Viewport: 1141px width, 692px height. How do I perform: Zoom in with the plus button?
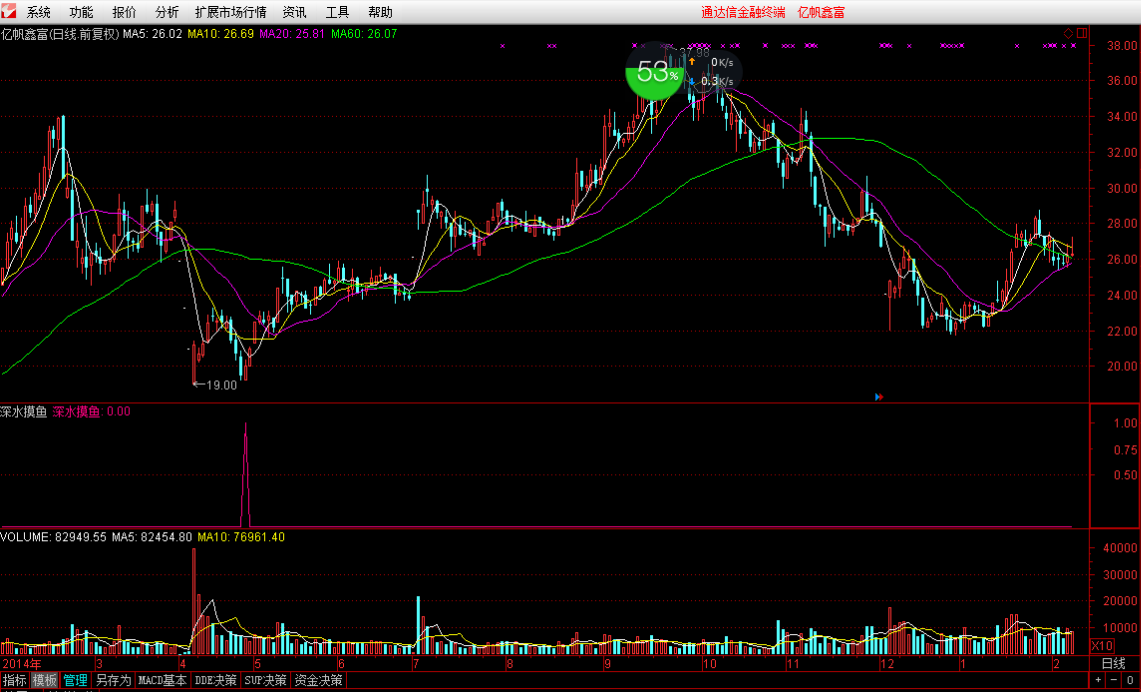click(x=1099, y=680)
